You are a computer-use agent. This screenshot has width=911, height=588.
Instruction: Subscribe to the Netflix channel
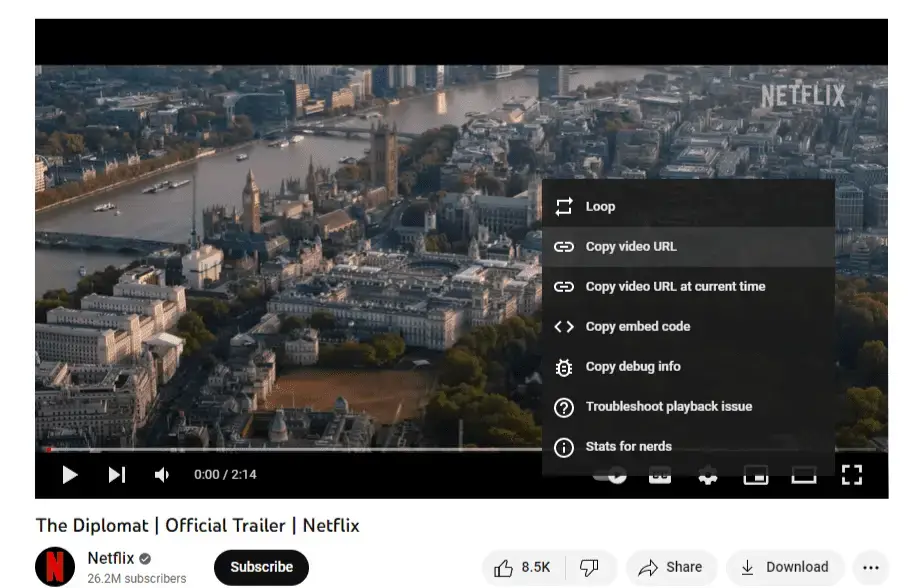pyautogui.click(x=261, y=567)
